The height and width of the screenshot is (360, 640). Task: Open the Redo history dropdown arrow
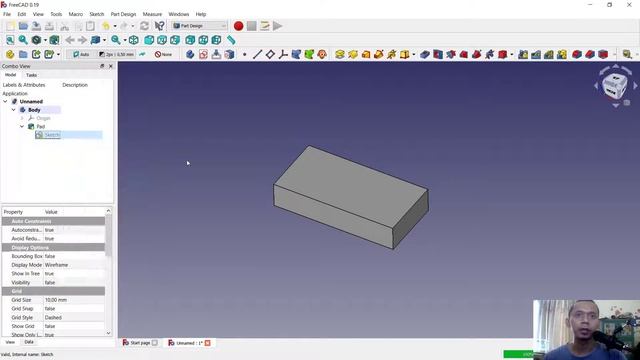tap(133, 26)
